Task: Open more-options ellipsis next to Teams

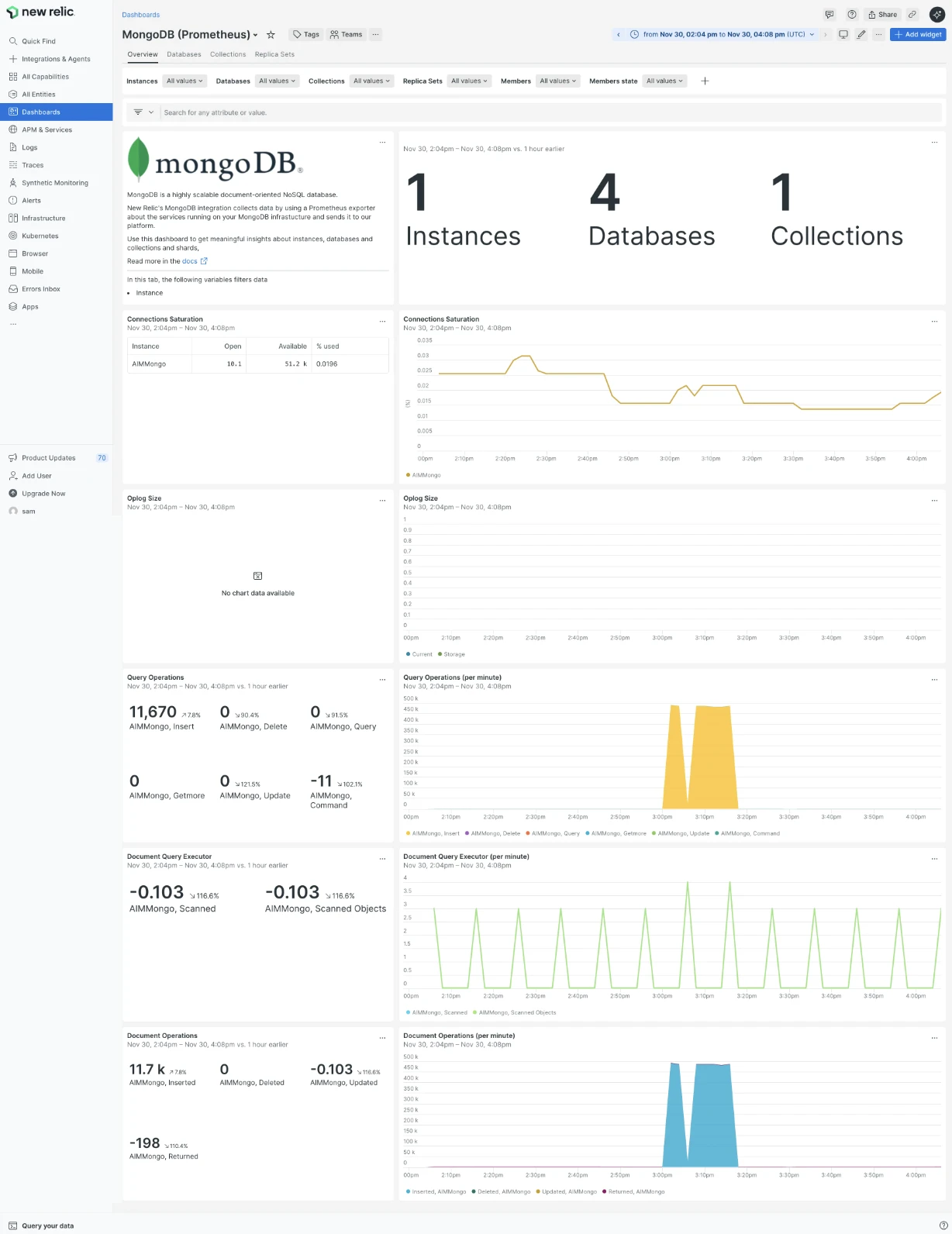Action: (375, 34)
